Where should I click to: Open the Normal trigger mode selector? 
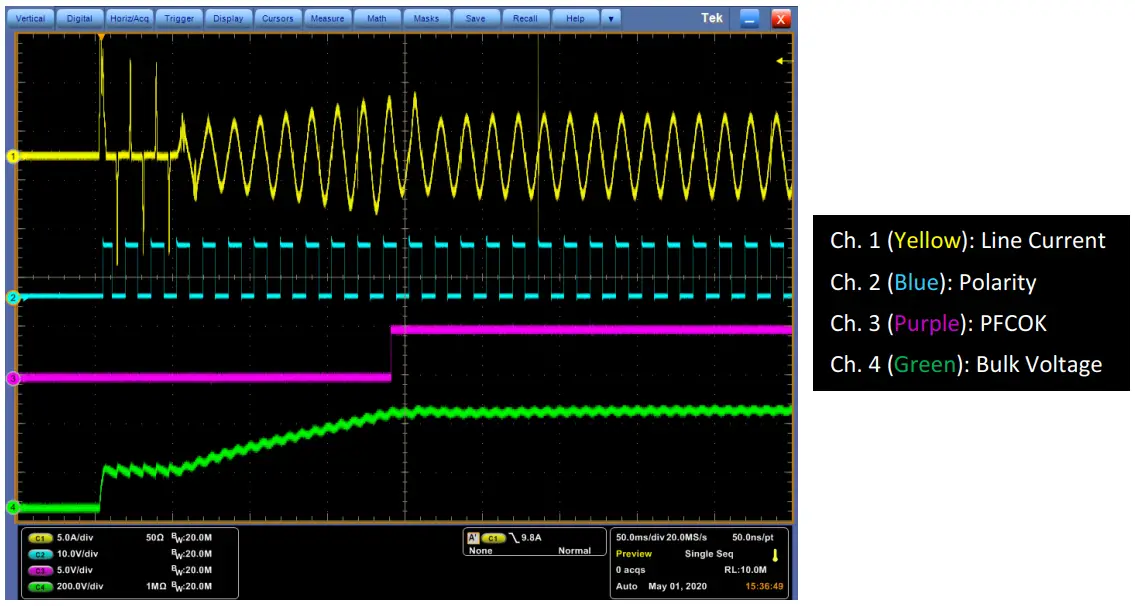(x=577, y=550)
